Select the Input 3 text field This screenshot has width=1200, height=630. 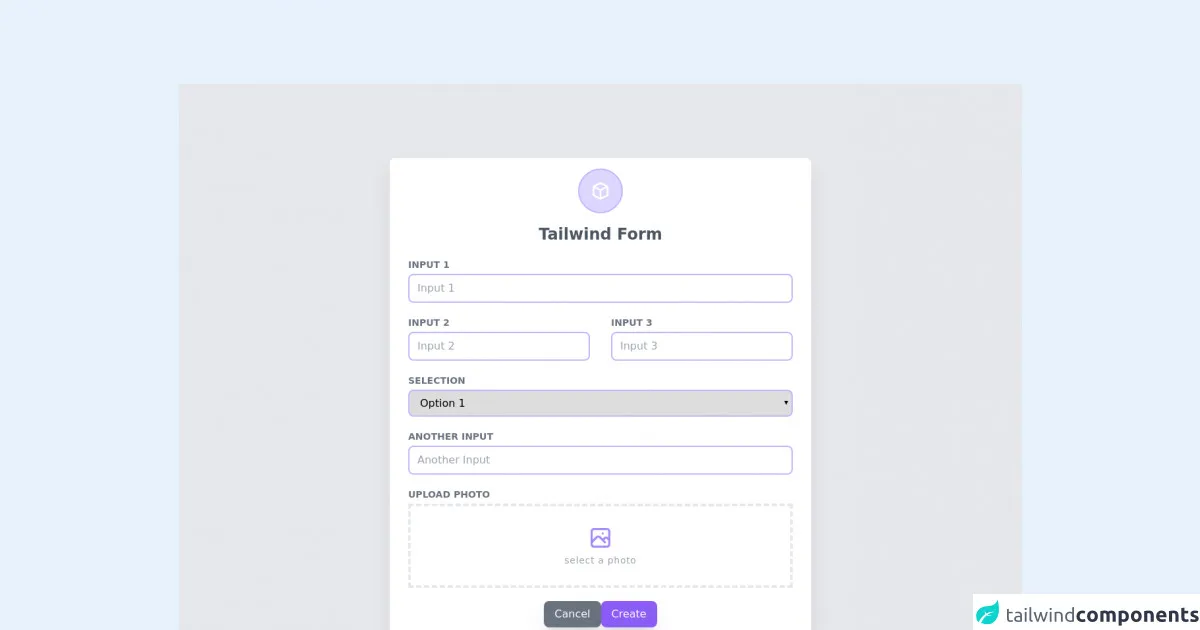point(701,346)
